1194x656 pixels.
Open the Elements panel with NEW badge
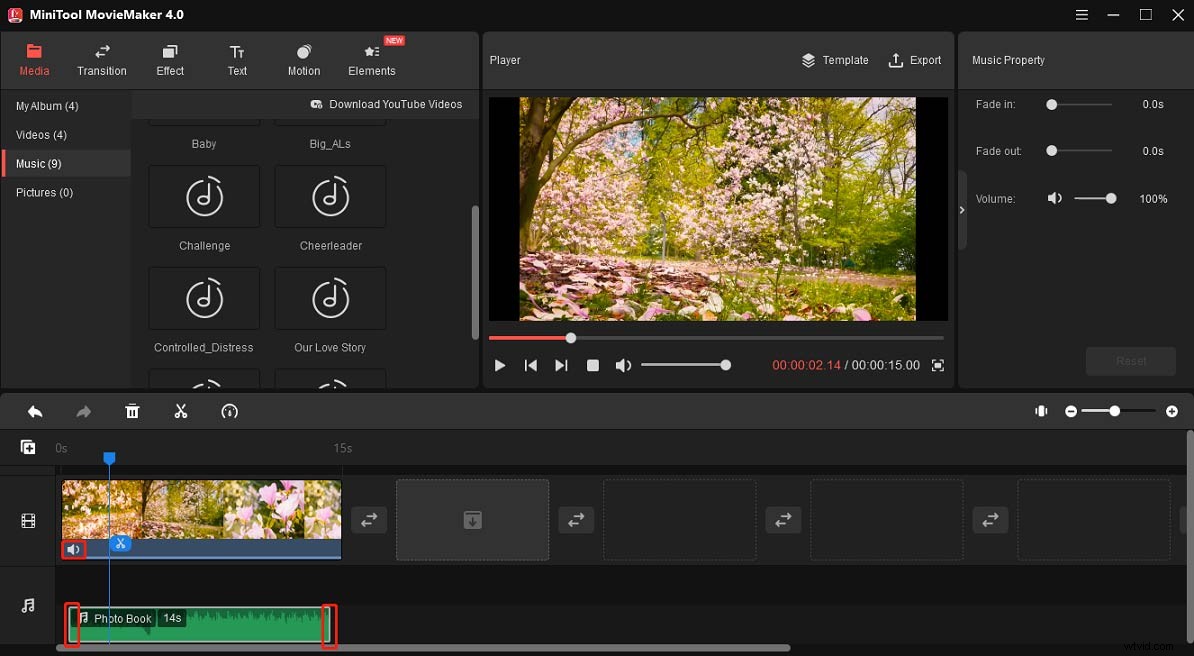coord(371,58)
